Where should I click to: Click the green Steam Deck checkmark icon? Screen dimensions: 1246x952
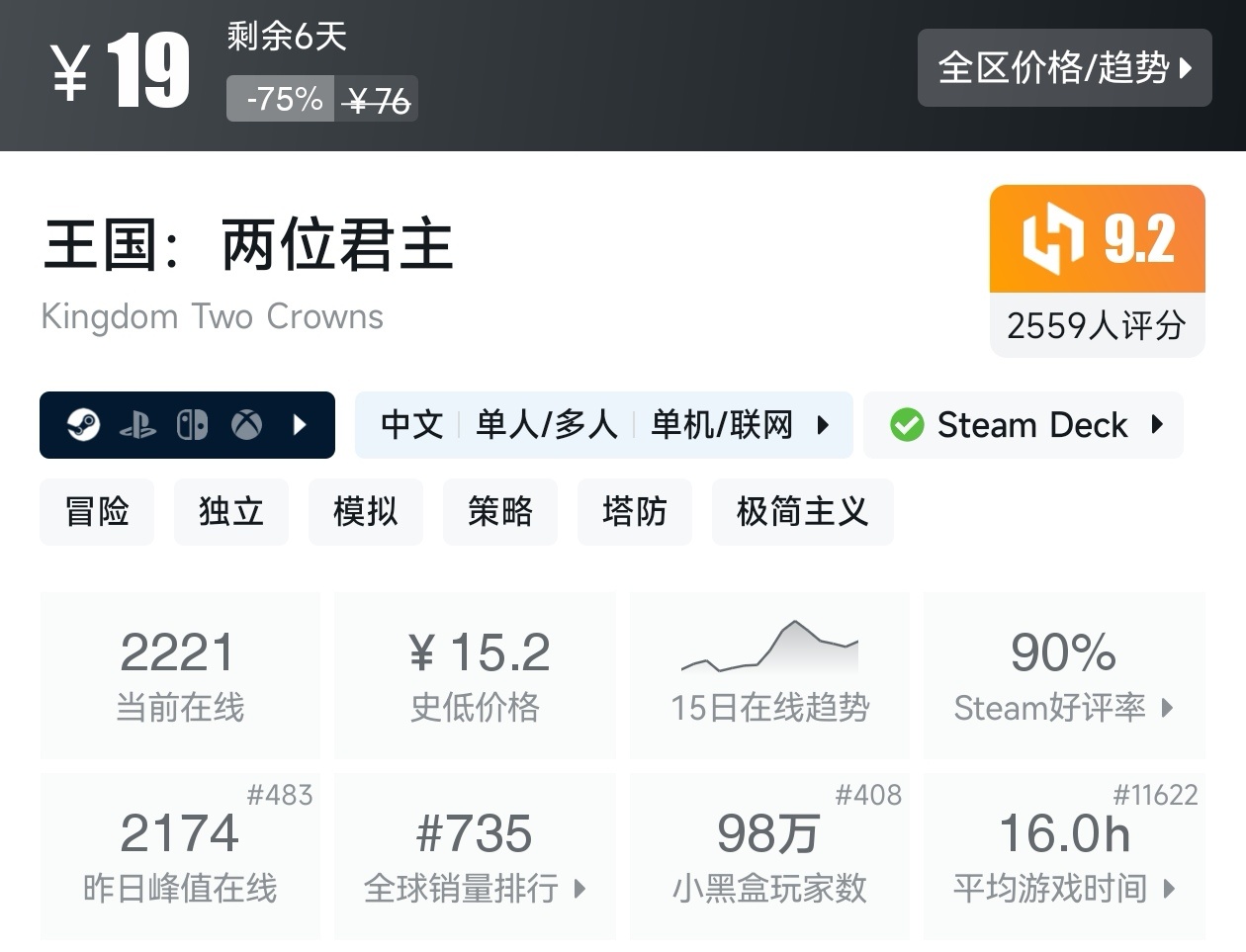[x=909, y=424]
